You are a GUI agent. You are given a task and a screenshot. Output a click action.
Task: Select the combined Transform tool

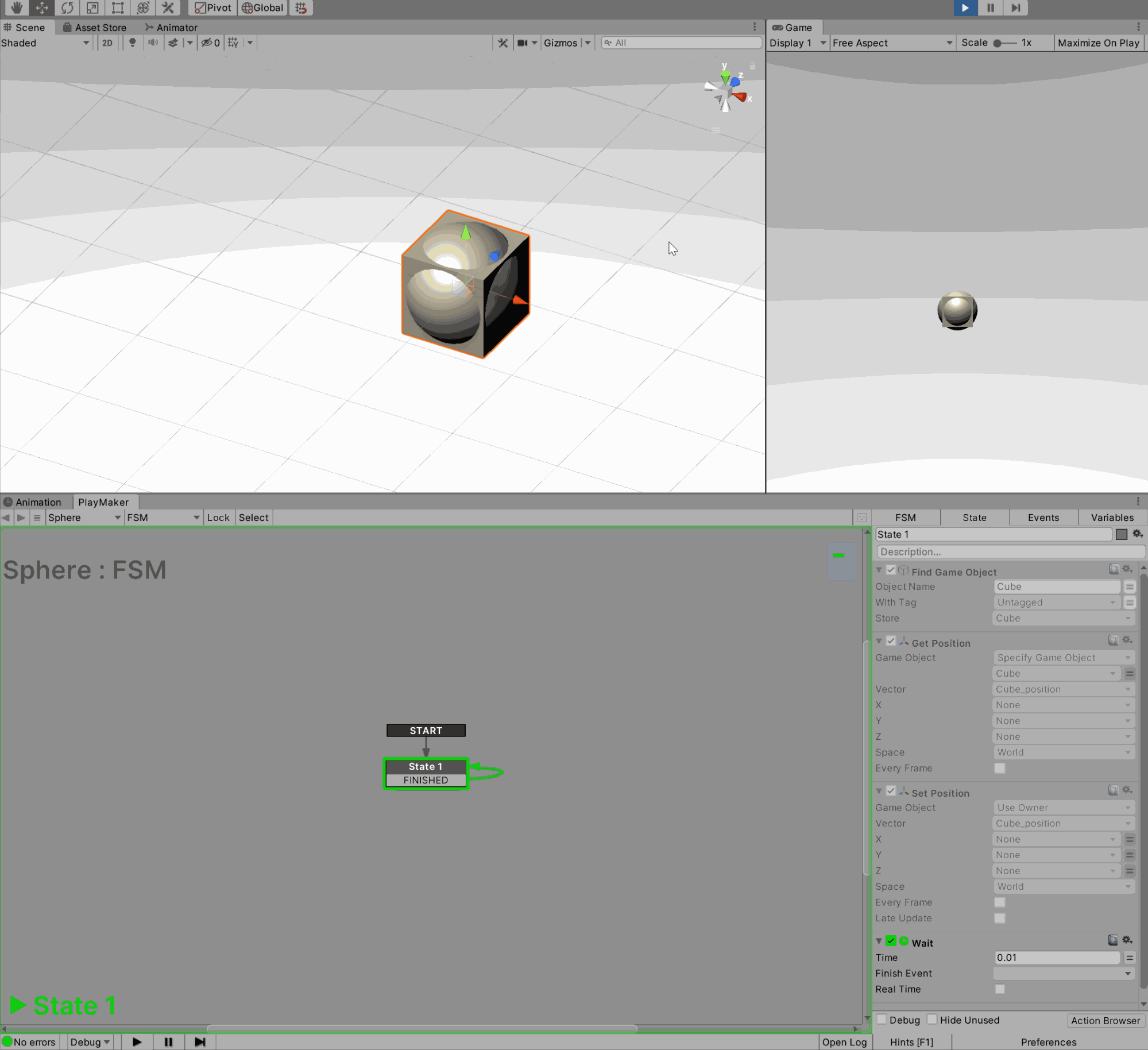[x=142, y=7]
